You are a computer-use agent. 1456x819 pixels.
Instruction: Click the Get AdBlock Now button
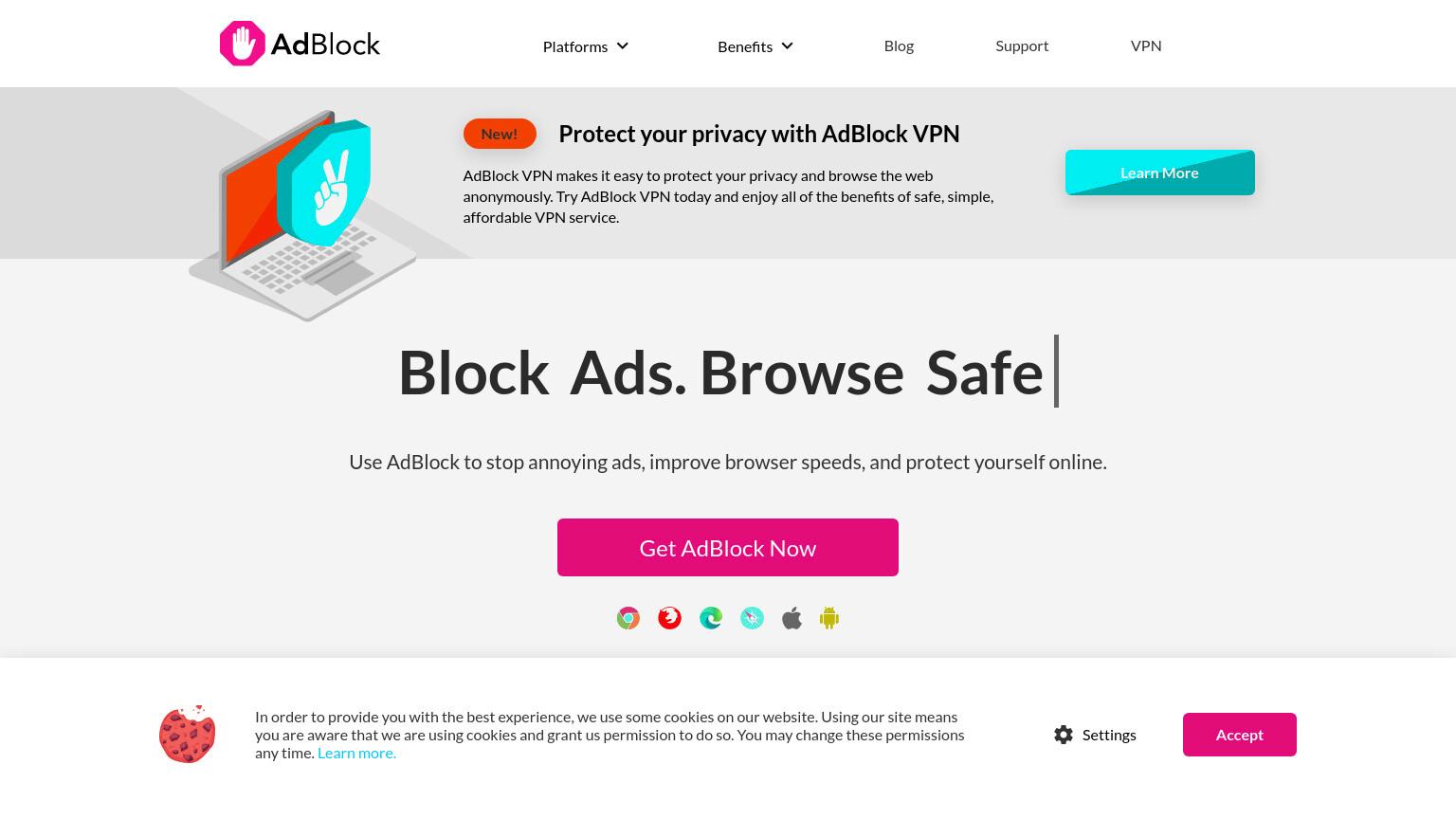[x=728, y=548]
